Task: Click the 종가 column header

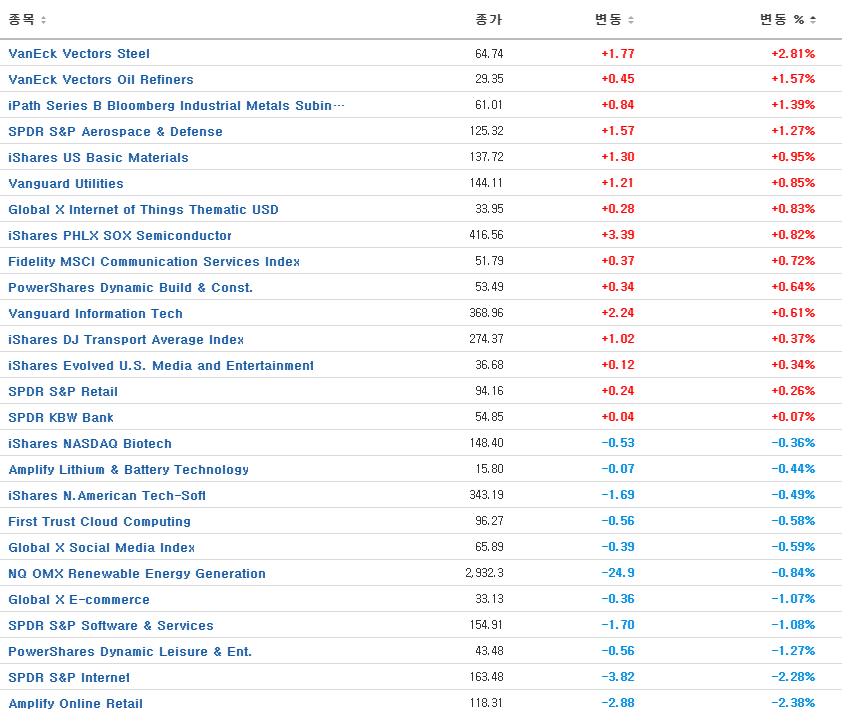Action: pyautogui.click(x=489, y=20)
